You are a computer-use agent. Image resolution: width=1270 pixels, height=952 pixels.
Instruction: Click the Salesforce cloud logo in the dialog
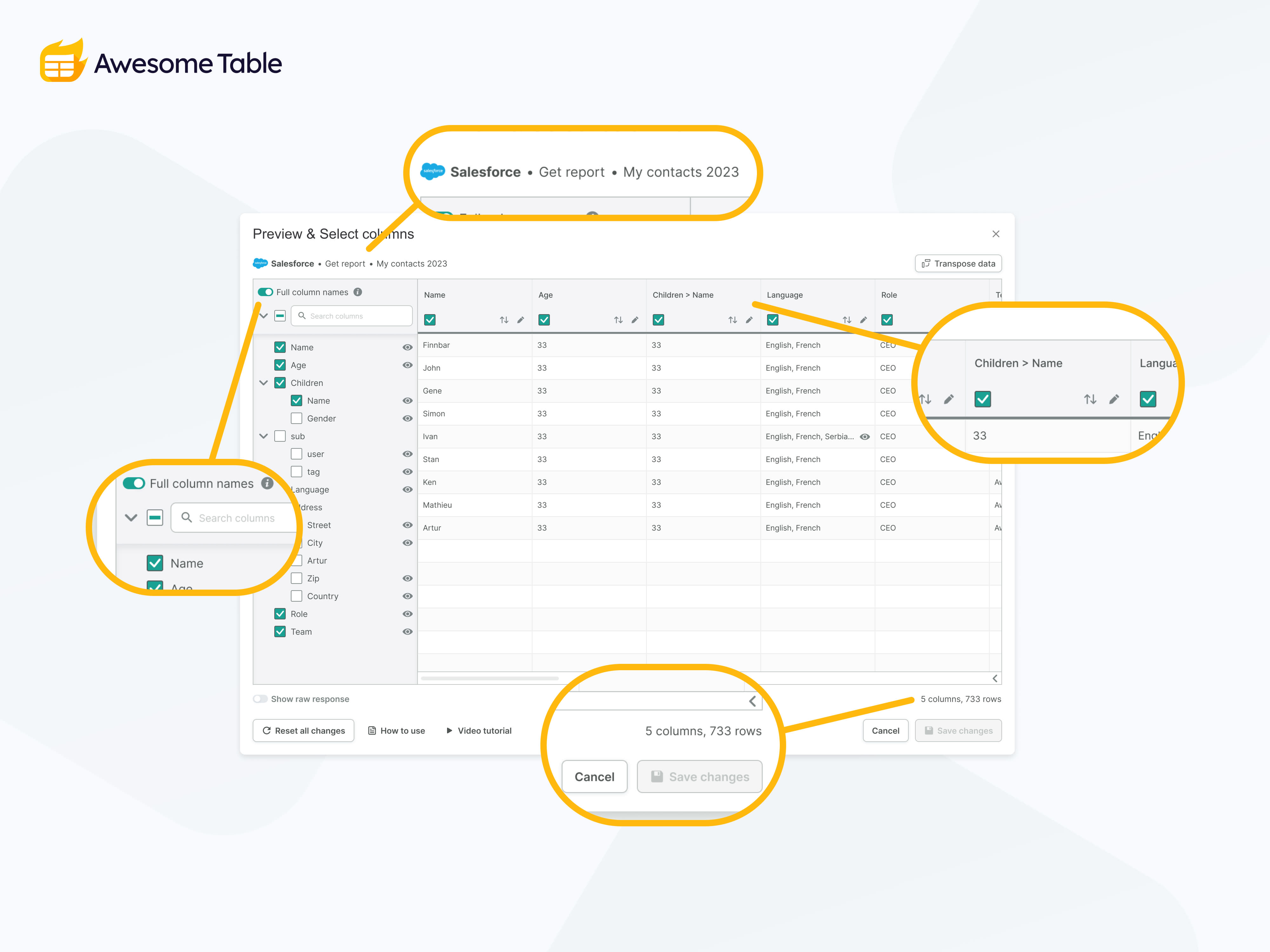(261, 263)
